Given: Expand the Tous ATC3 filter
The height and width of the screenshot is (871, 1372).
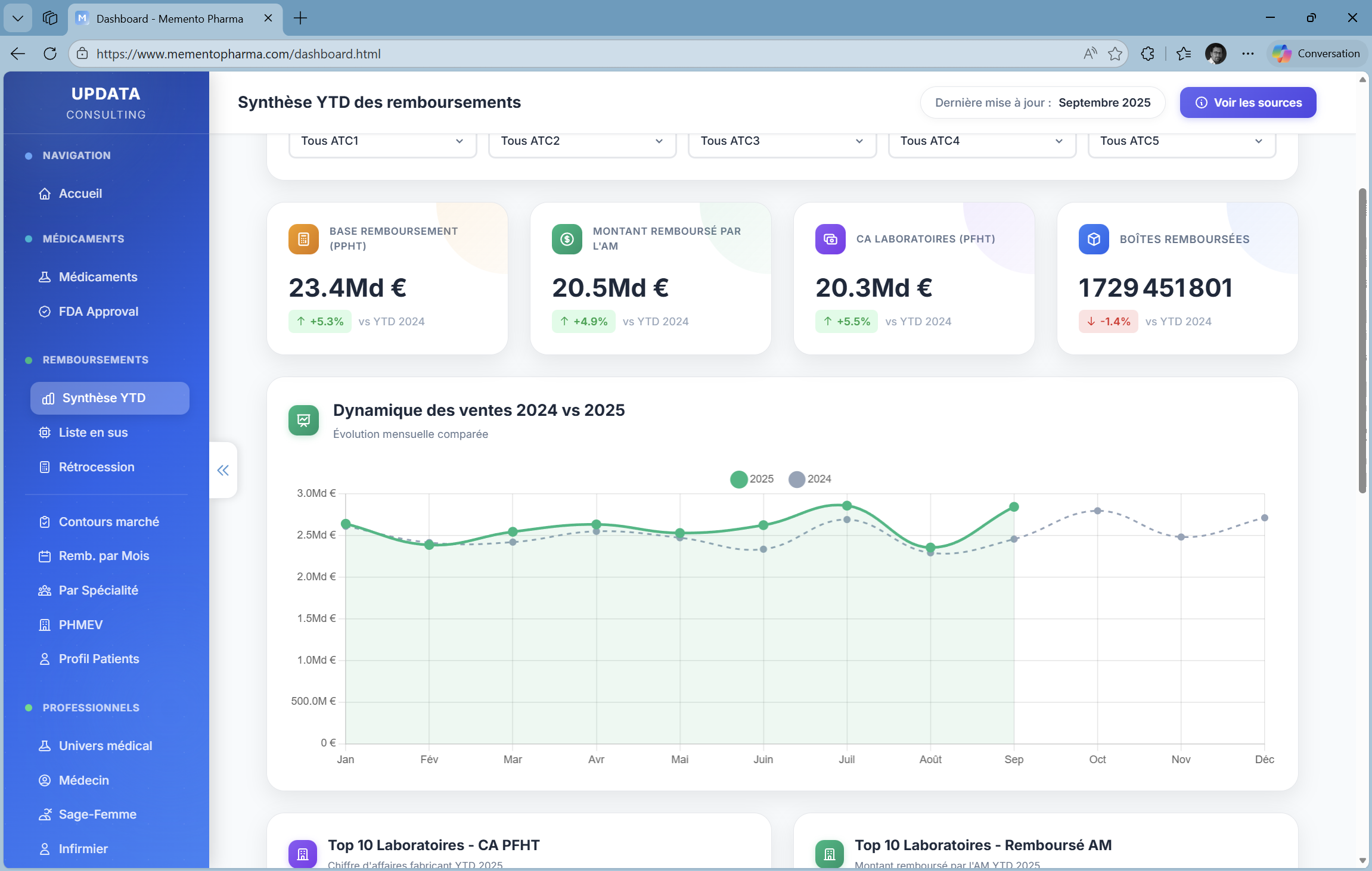Looking at the screenshot, I should point(781,141).
